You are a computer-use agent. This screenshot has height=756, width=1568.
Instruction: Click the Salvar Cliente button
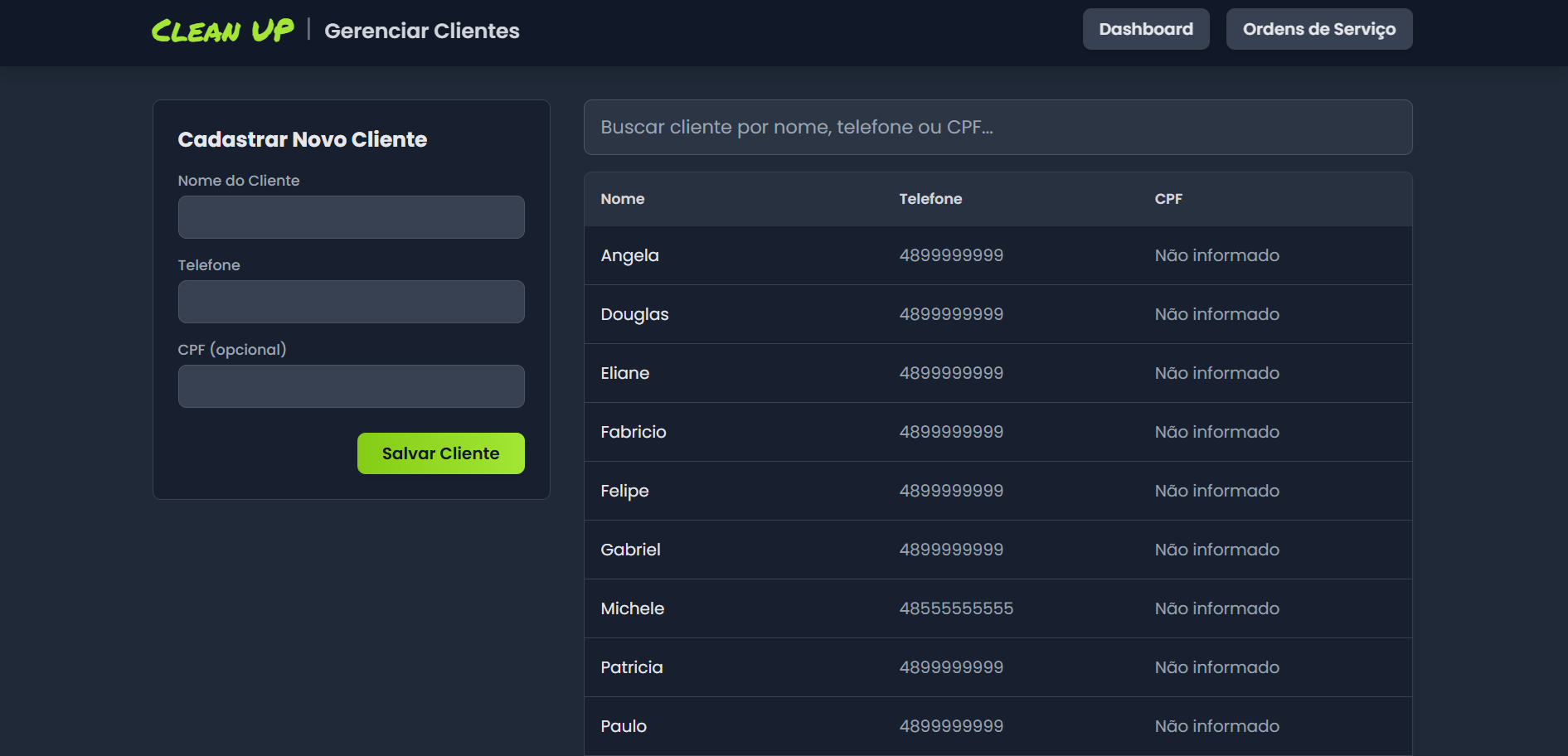coord(441,453)
